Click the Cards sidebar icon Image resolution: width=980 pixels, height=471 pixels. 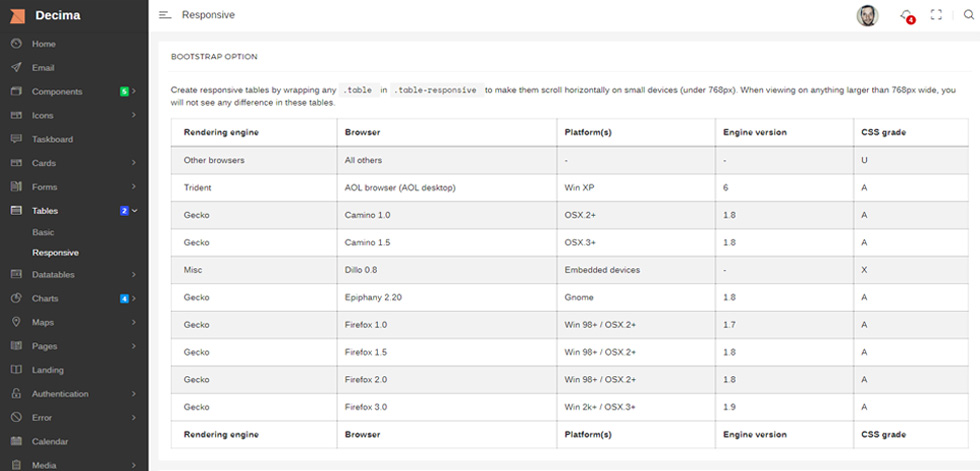coord(17,162)
